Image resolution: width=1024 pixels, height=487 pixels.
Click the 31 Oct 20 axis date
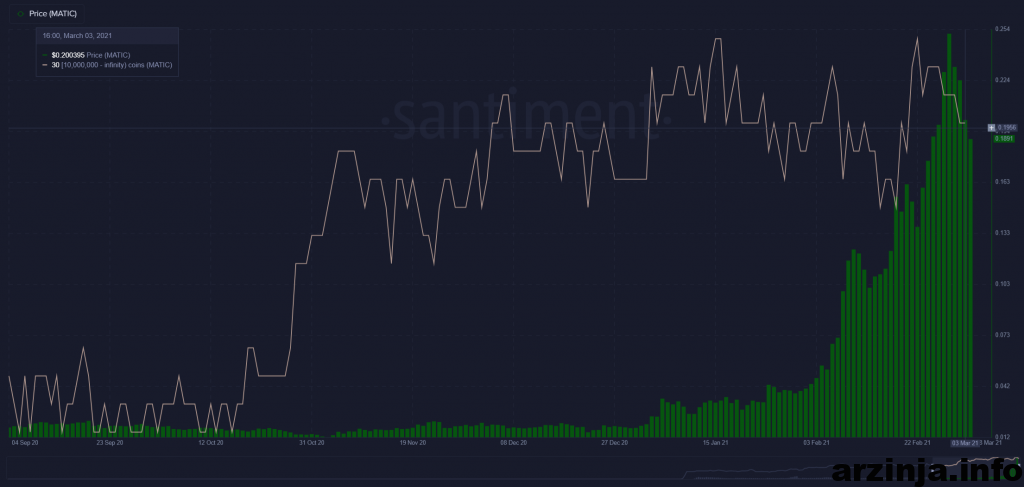314,441
